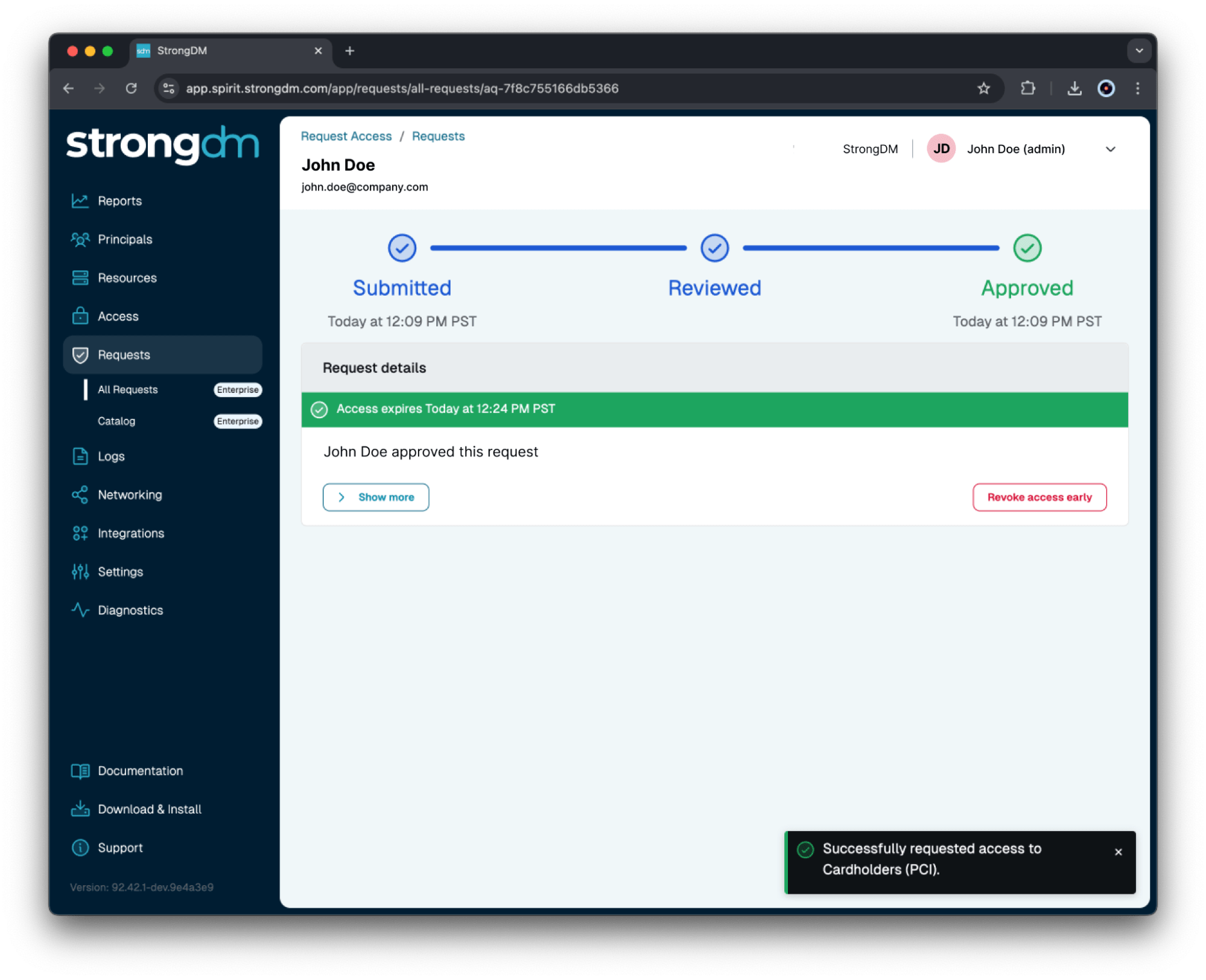Click the Settings sliders icon
This screenshot has height=980, width=1206.
click(80, 571)
